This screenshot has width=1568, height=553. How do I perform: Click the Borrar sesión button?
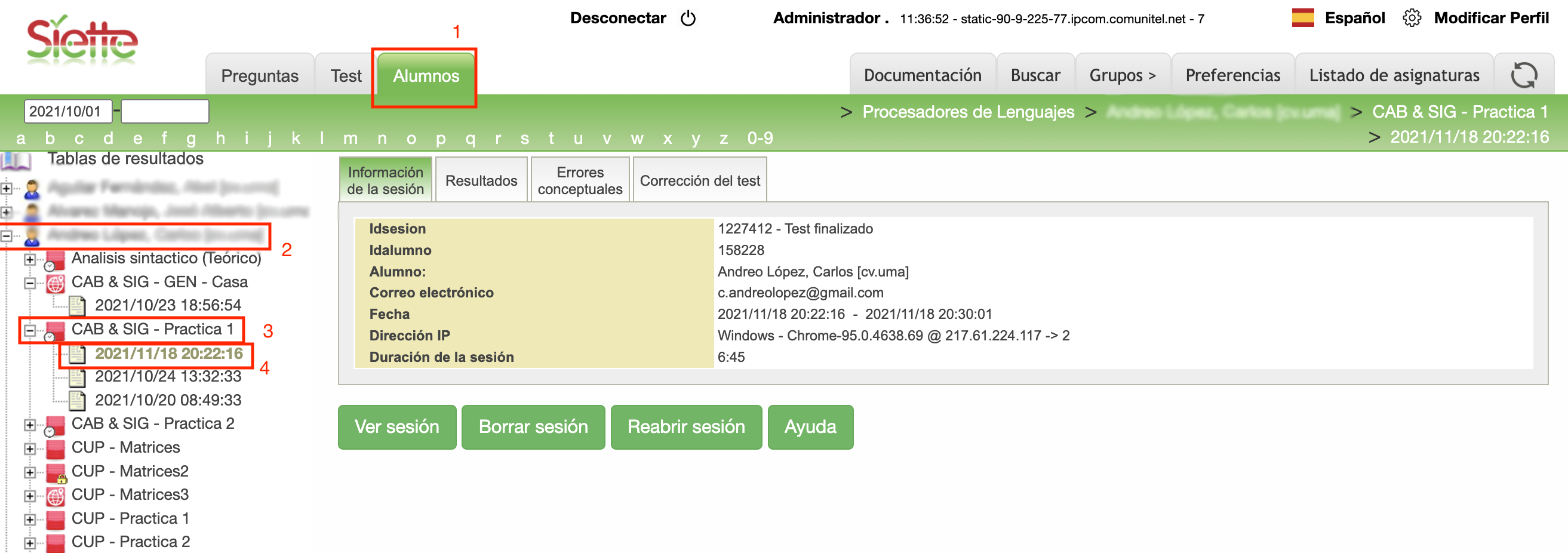533,427
